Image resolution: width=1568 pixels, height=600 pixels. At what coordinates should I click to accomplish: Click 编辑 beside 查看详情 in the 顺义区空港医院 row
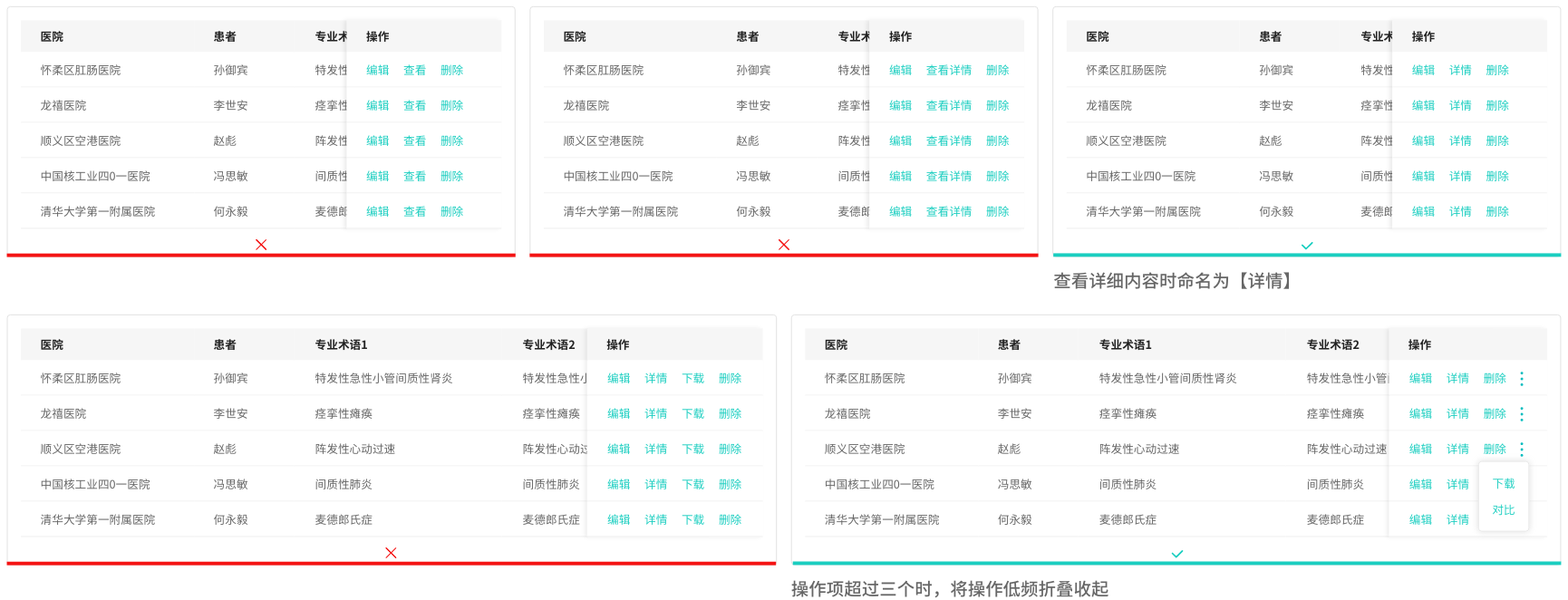click(900, 140)
